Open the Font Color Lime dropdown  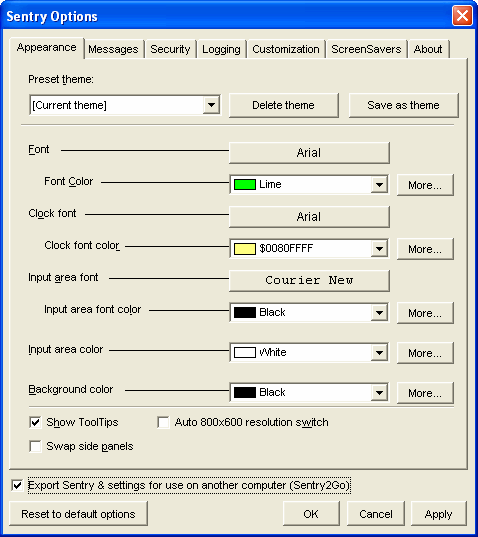tap(379, 185)
